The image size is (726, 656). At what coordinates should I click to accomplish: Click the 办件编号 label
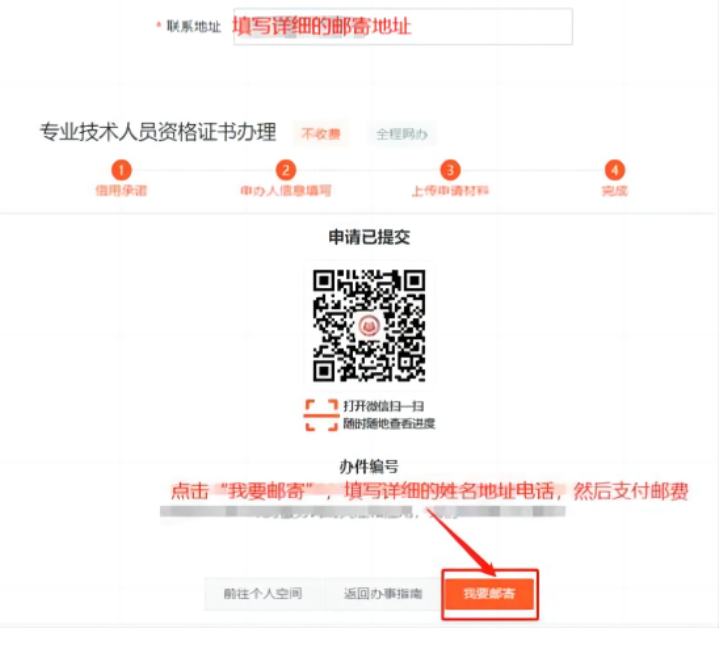(369, 467)
